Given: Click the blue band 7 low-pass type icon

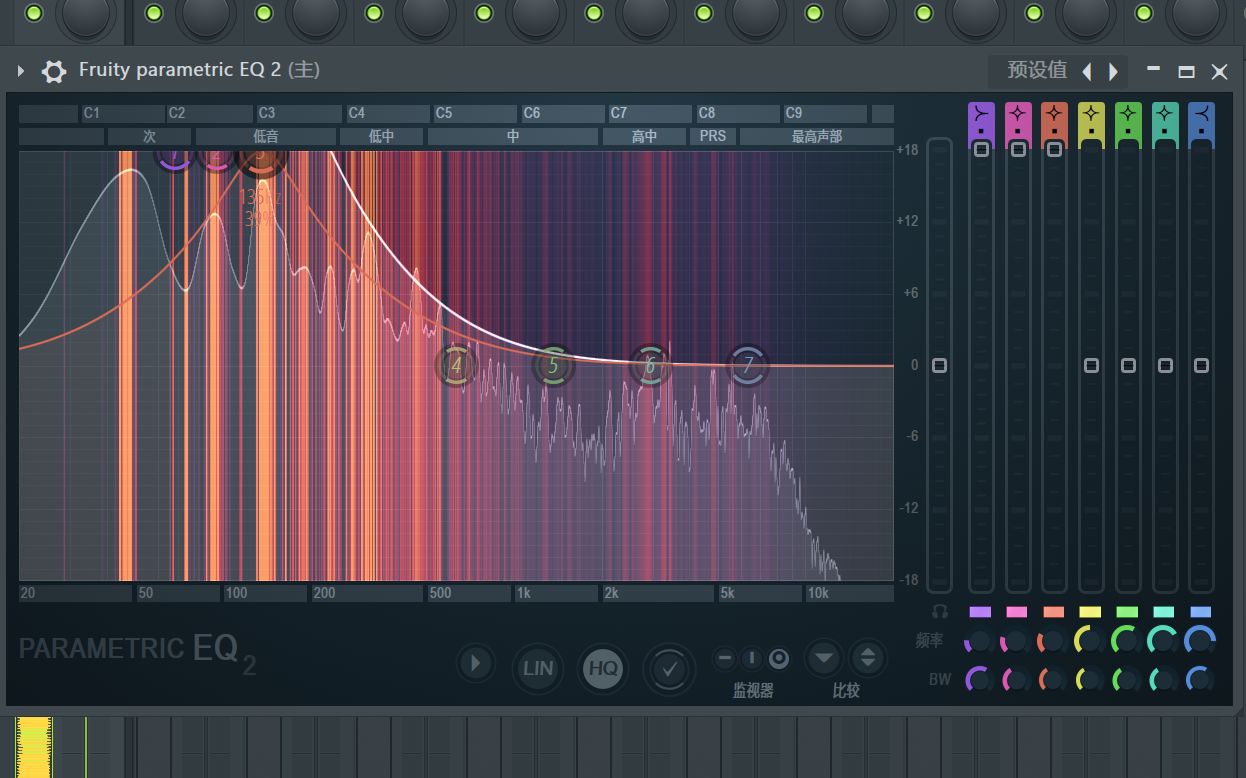Looking at the screenshot, I should point(1201,112).
